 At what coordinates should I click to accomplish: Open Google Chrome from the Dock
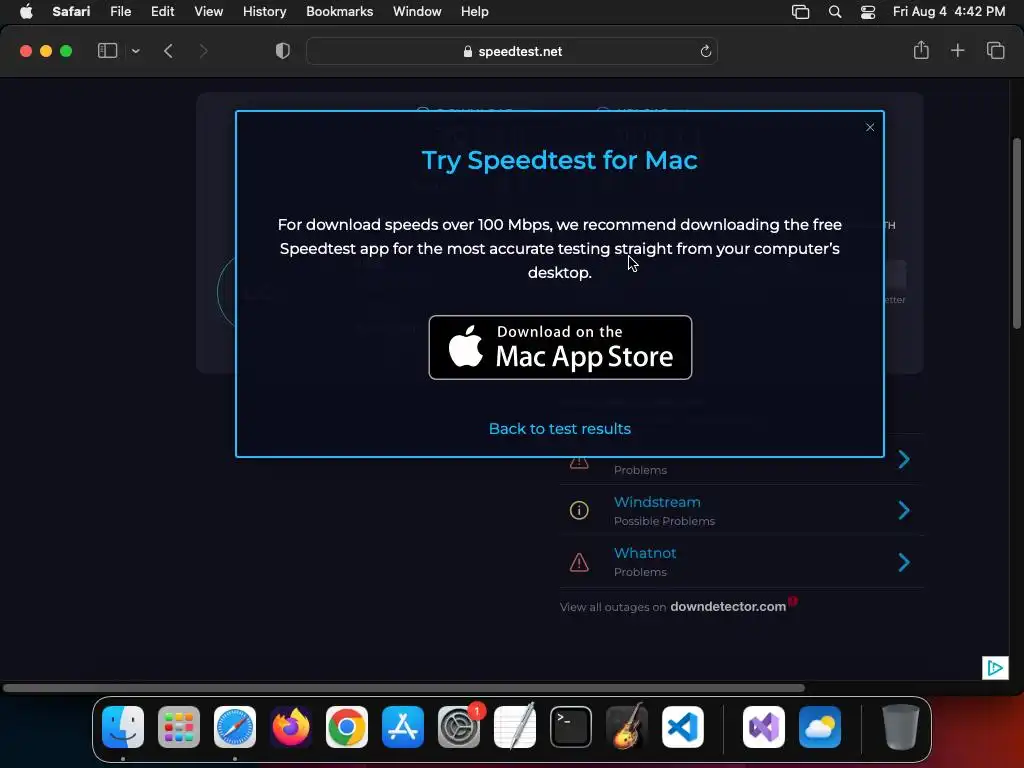tap(347, 727)
